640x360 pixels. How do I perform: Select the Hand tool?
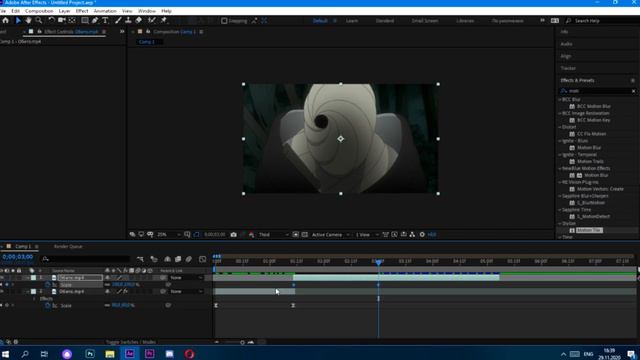(x=28, y=20)
